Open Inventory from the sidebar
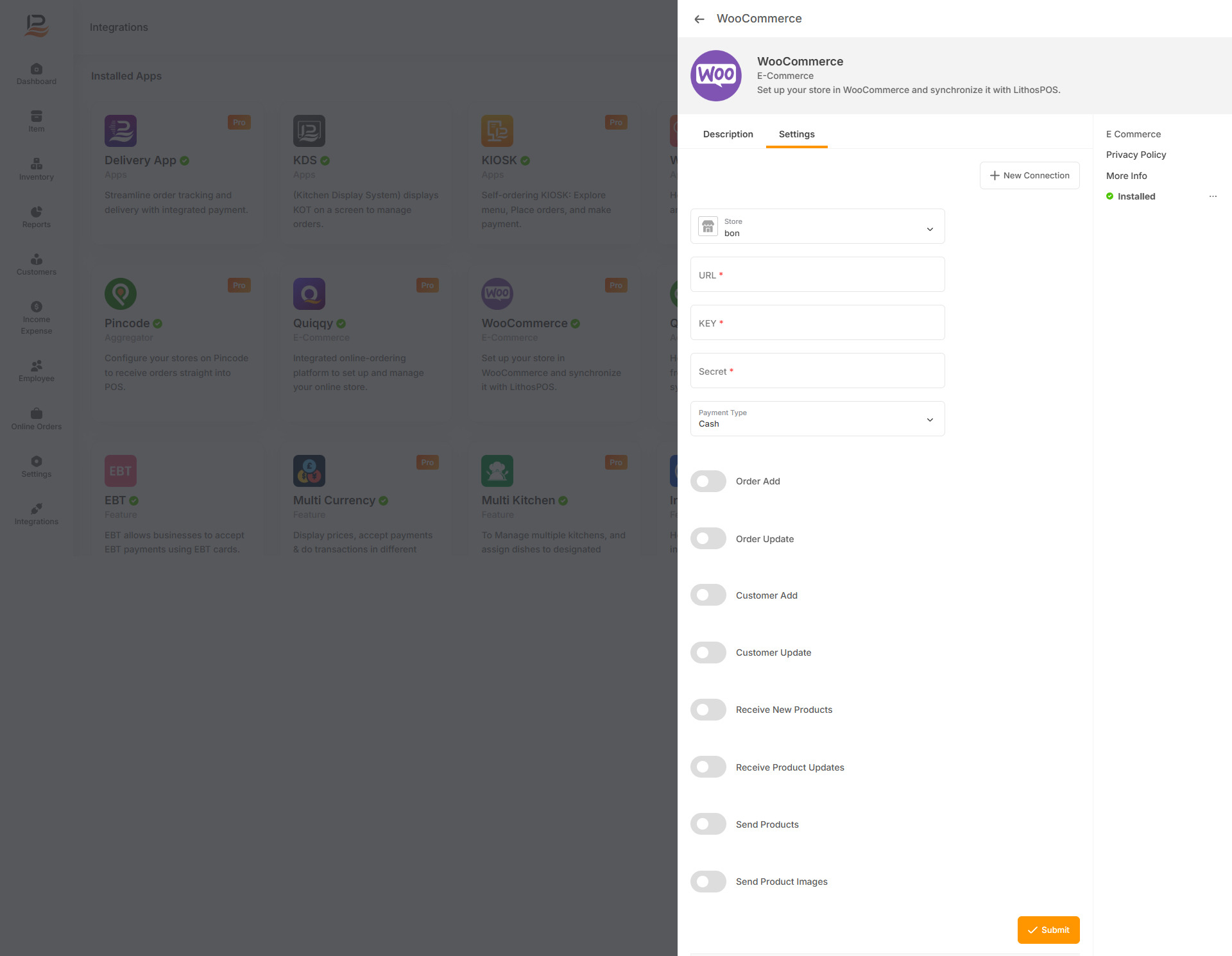The width and height of the screenshot is (1232, 956). [x=37, y=169]
